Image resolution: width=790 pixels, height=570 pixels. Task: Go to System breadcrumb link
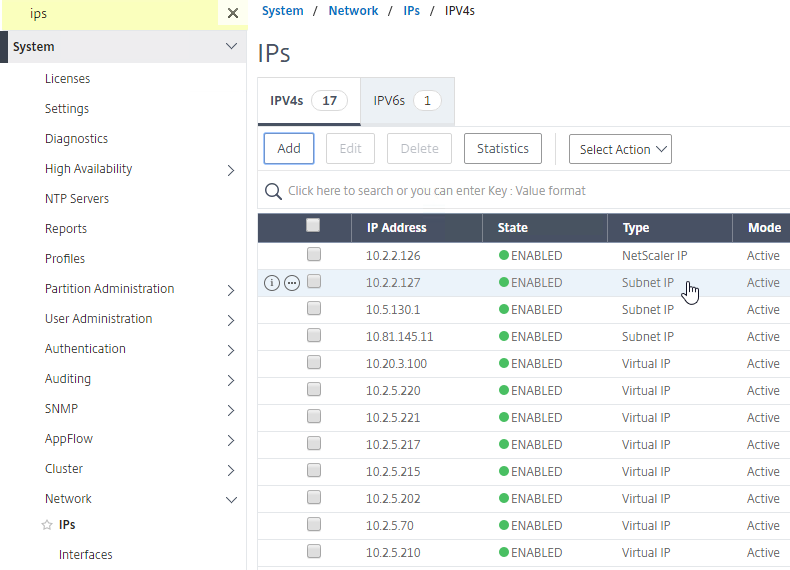(283, 11)
